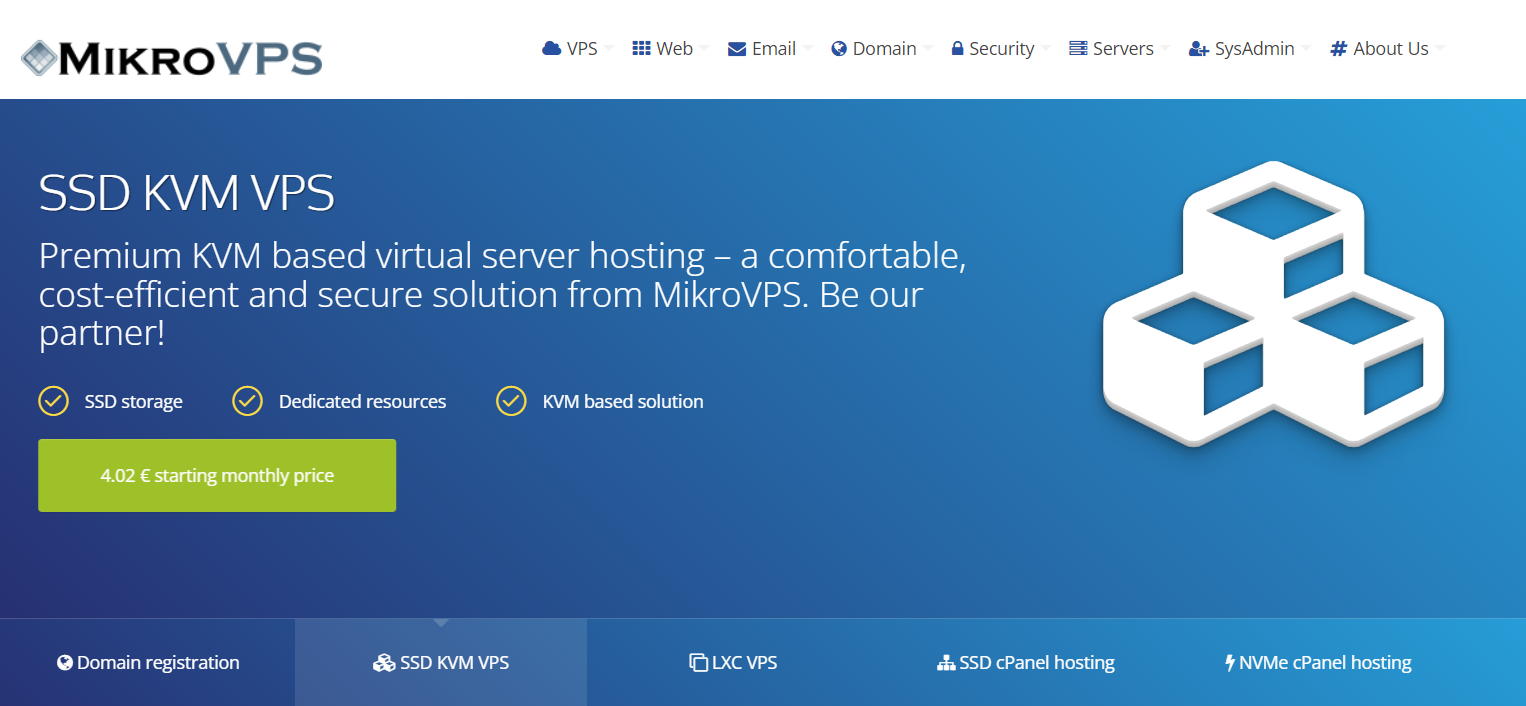The image size is (1526, 706).
Task: Click the hash icon beside About Us
Action: pyautogui.click(x=1339, y=49)
